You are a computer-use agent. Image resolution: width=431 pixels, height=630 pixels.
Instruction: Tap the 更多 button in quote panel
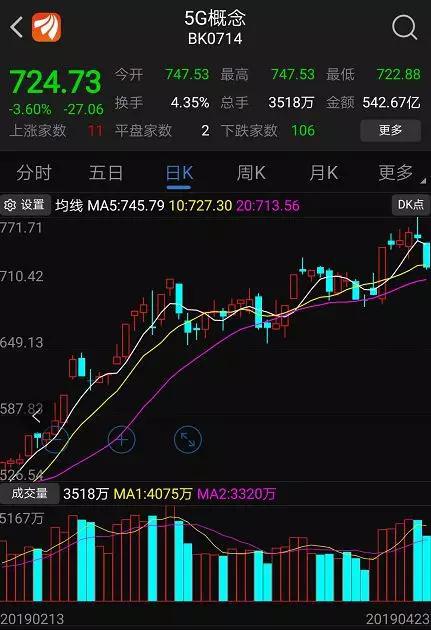pos(390,130)
